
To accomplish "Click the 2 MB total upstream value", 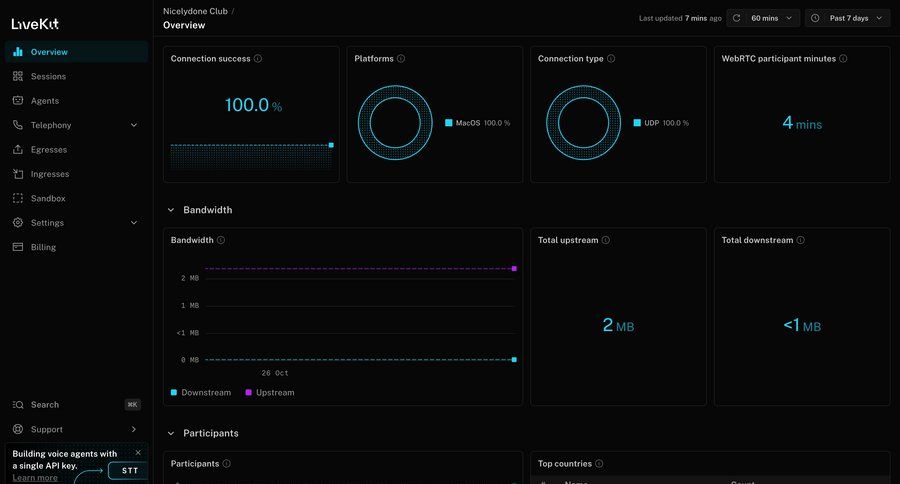I will (x=618, y=326).
